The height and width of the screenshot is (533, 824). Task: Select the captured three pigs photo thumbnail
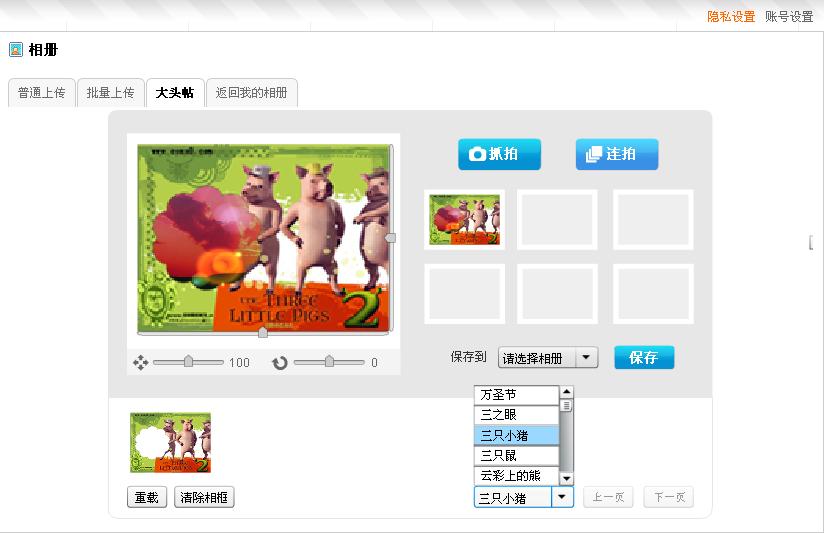465,219
